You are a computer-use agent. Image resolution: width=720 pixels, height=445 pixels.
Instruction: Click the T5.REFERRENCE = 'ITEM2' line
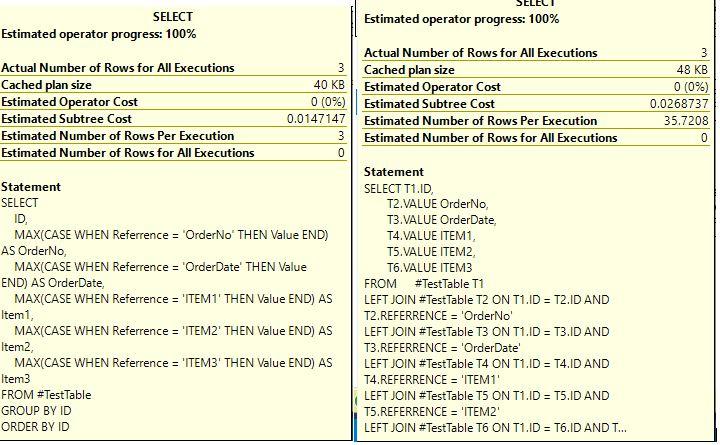point(432,412)
